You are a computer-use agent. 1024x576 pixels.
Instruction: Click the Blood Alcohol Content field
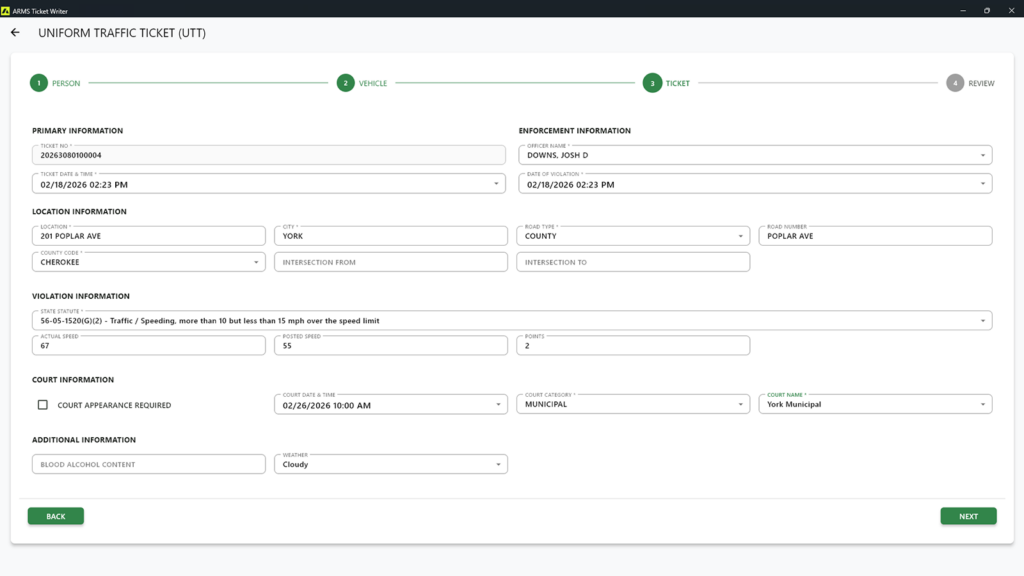(x=148, y=464)
